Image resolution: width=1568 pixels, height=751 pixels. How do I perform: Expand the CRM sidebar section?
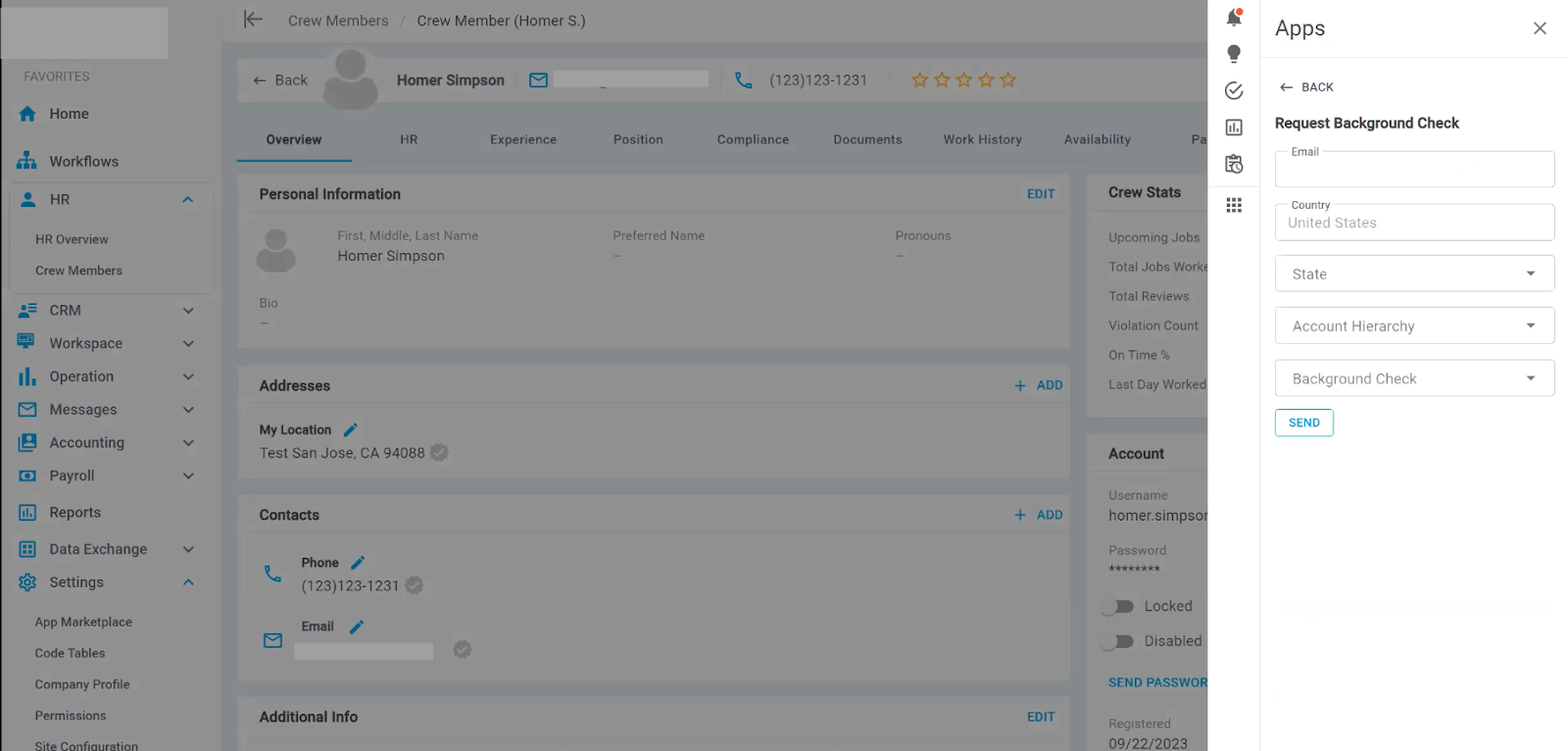coord(188,311)
